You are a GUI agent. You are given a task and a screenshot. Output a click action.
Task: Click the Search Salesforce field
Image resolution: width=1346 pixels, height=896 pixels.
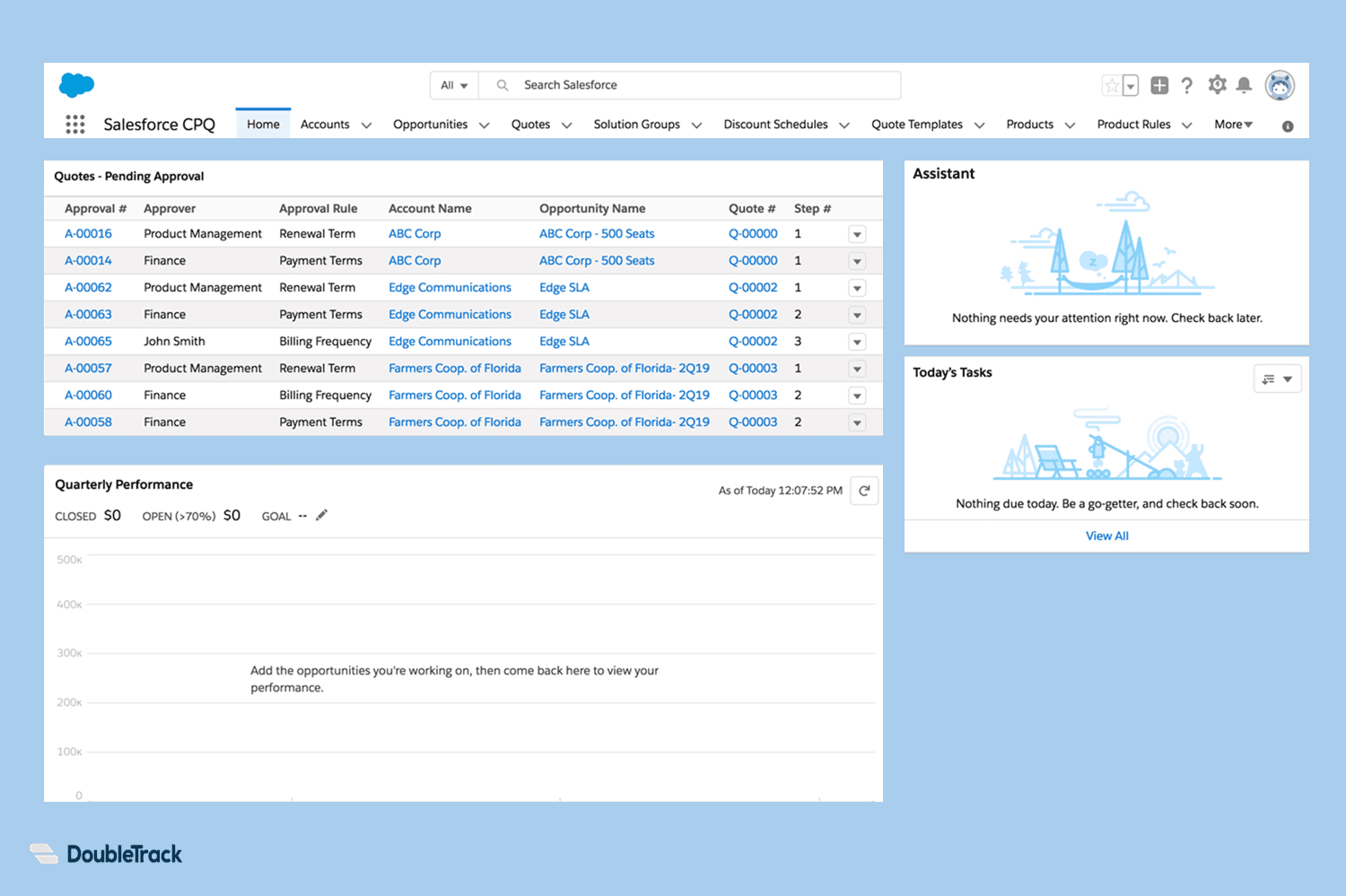tap(689, 85)
